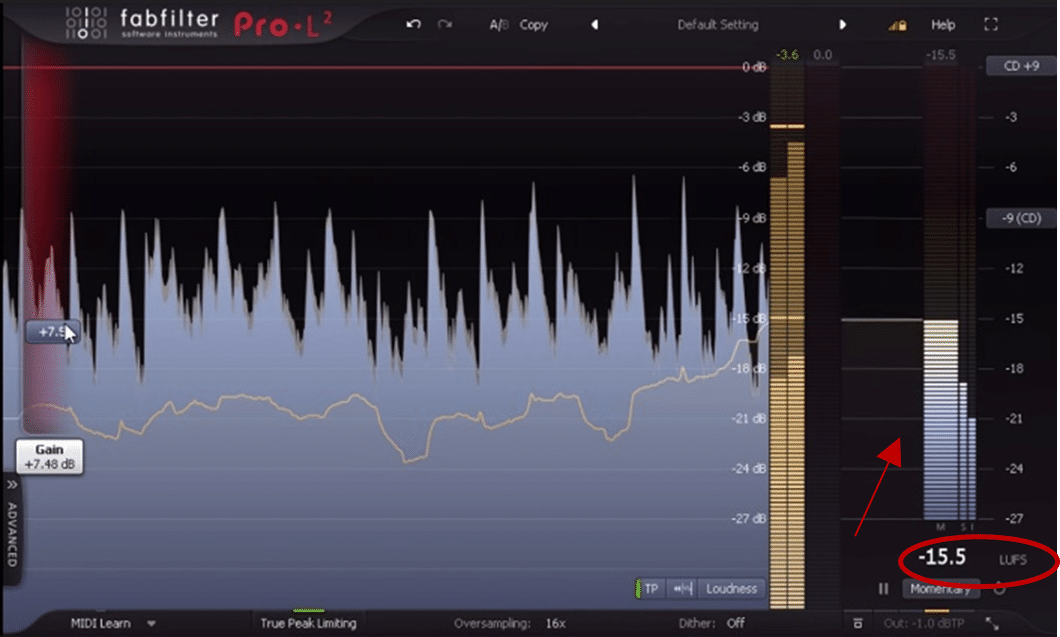The height and width of the screenshot is (637, 1060).
Task: Adjust the +7.5 gain slider handle
Action: 51,332
